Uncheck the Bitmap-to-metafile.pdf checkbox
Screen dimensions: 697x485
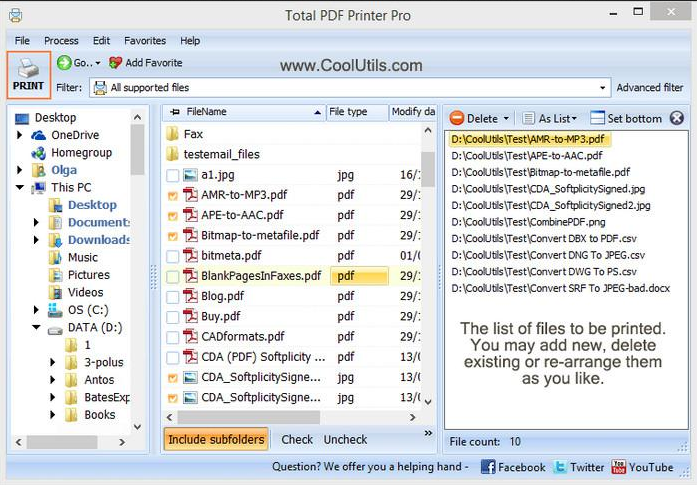(172, 236)
